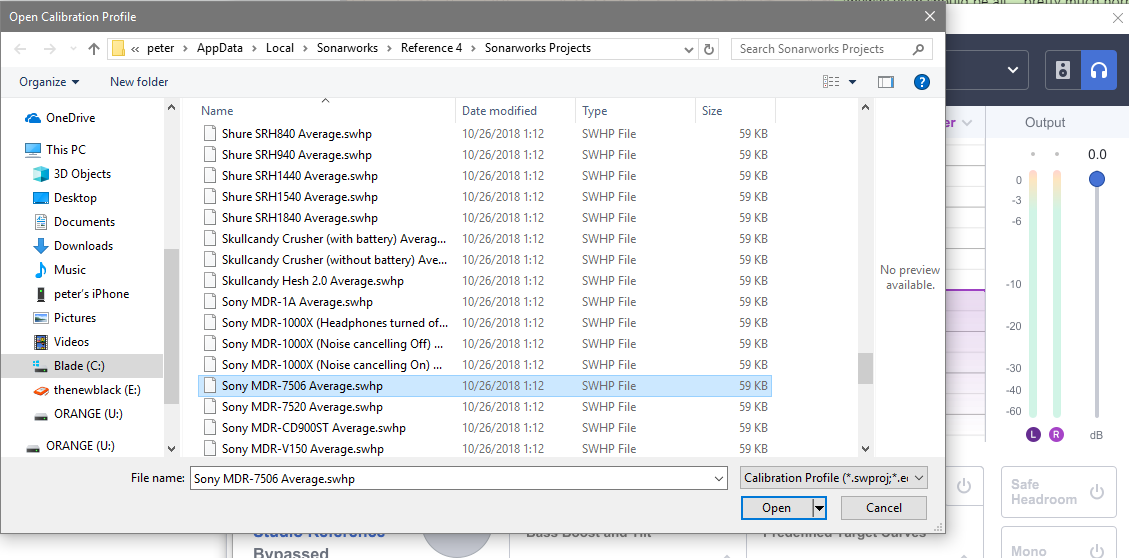The image size is (1129, 558).
Task: Toggle the Mono power switch
Action: (x=1096, y=549)
